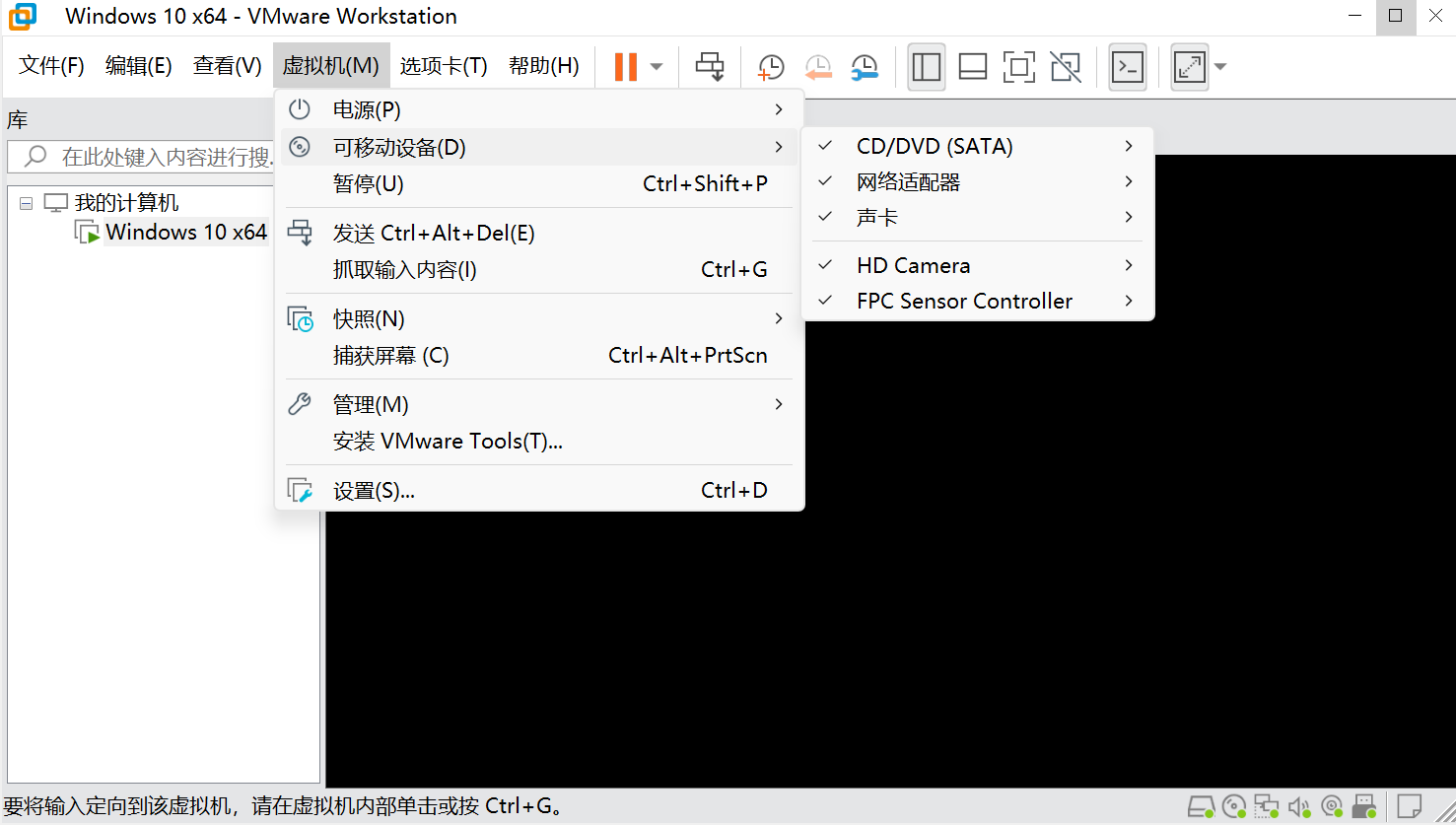
Task: Open the snapshot manager toolbar icon
Action: (x=865, y=67)
